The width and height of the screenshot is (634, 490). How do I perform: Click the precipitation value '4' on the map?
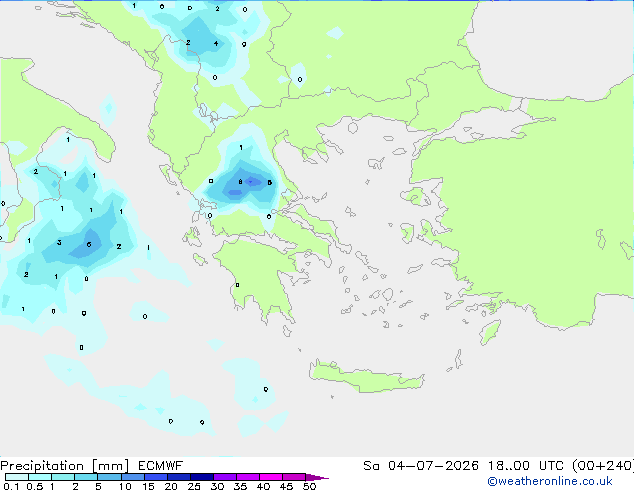(216, 43)
